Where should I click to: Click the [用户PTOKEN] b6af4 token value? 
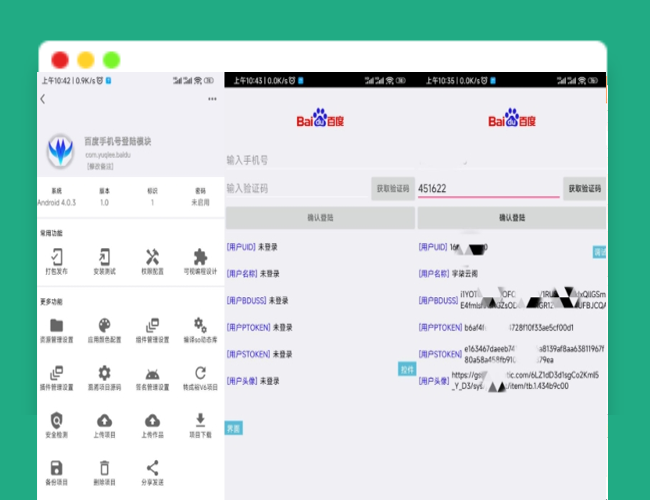(519, 328)
